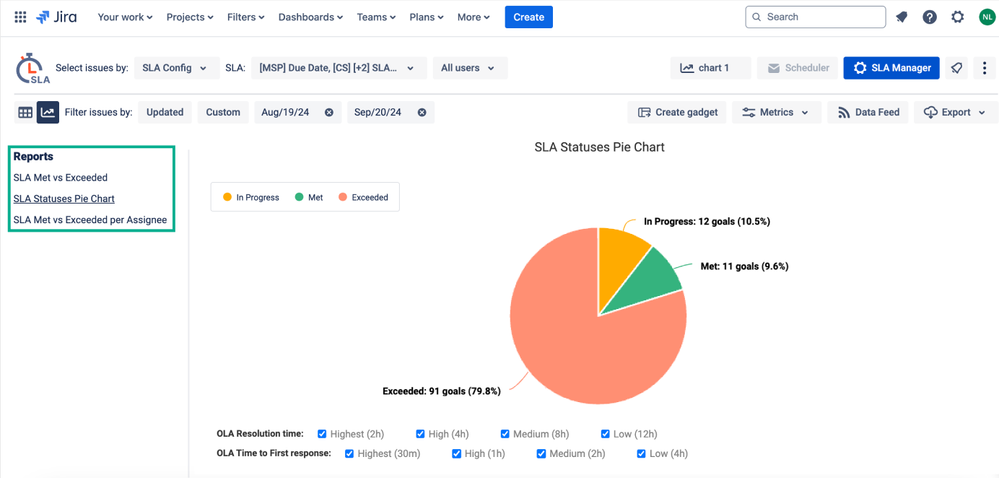This screenshot has height=478, width=999.
Task: Open the Dashboards menu
Action: [x=310, y=17]
